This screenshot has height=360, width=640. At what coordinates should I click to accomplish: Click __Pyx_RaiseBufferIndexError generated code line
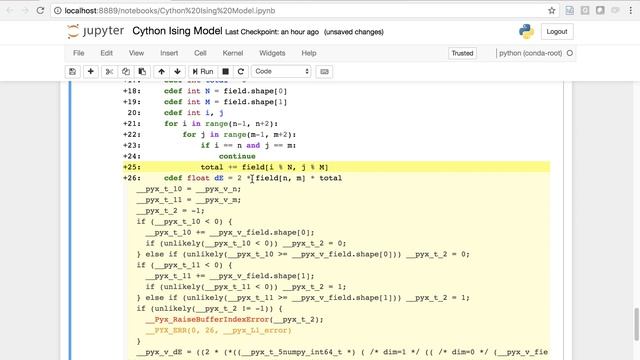(x=234, y=320)
